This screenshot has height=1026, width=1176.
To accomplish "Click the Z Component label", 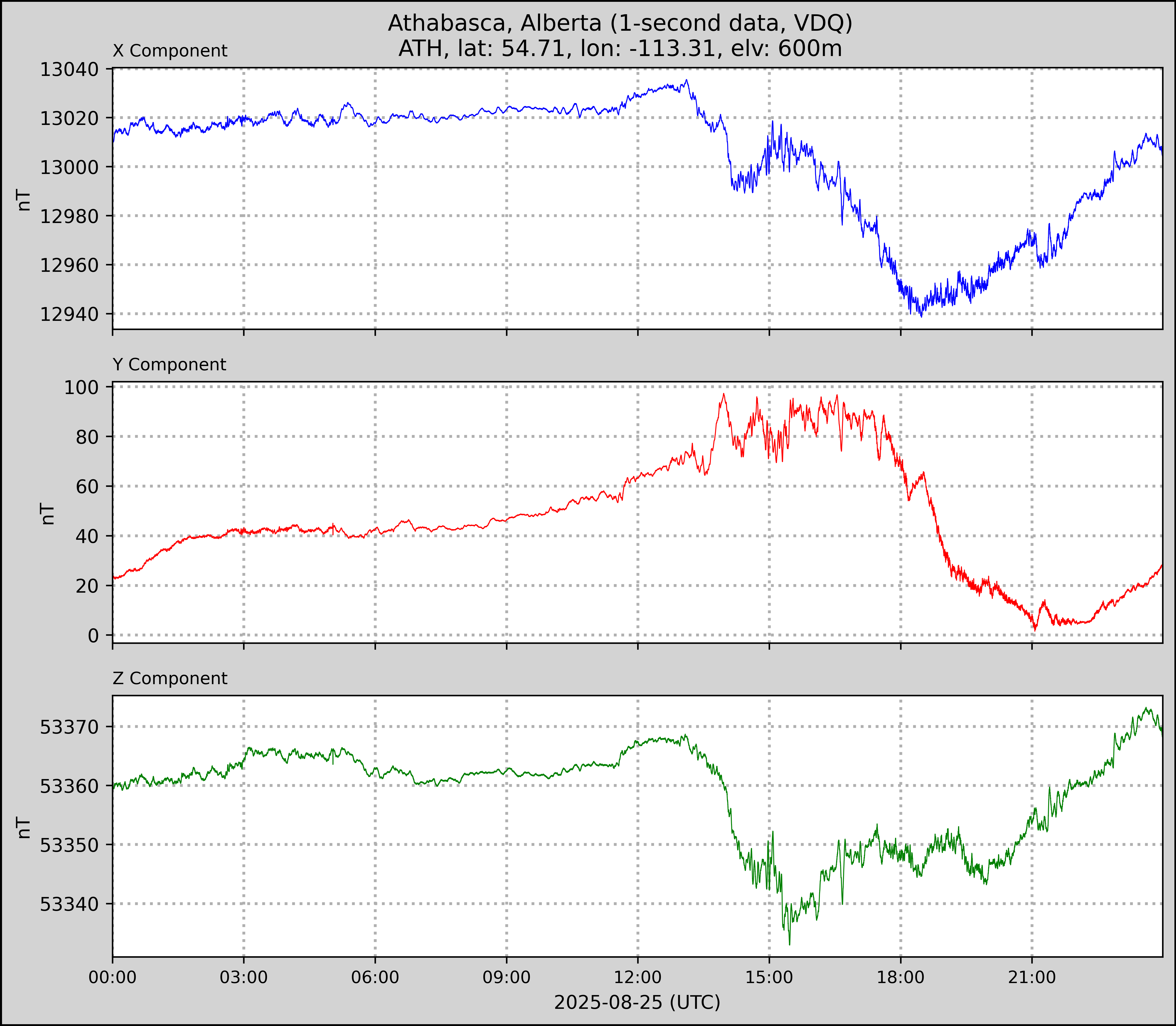I will [170, 679].
